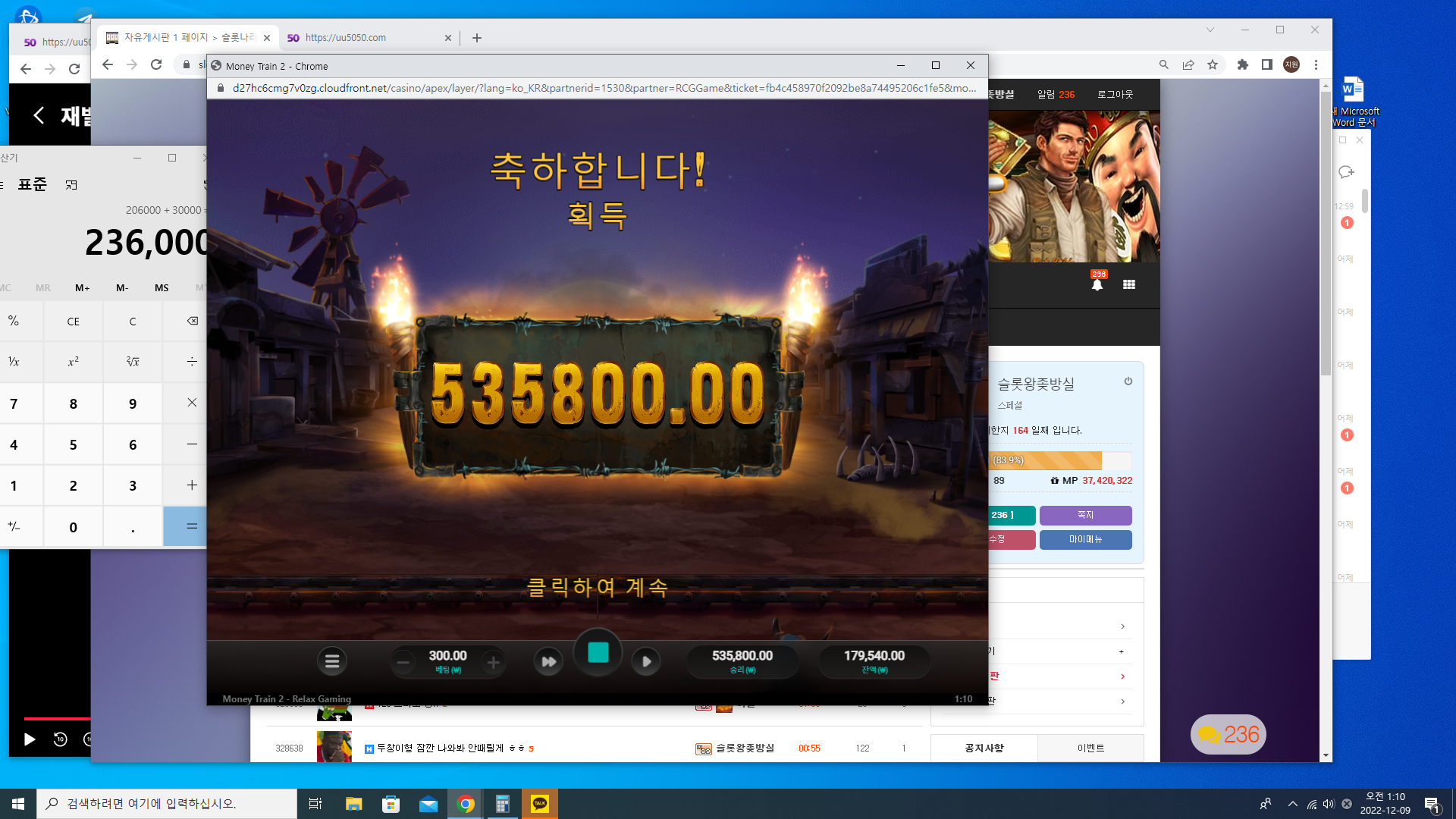This screenshot has height=819, width=1456.
Task: Click the calculator backspace icon
Action: [193, 322]
